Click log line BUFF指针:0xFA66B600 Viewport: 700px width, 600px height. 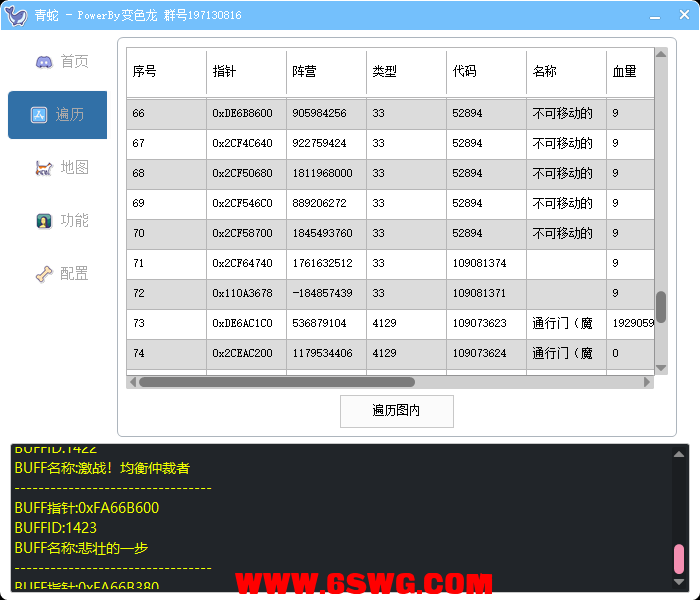(x=87, y=508)
